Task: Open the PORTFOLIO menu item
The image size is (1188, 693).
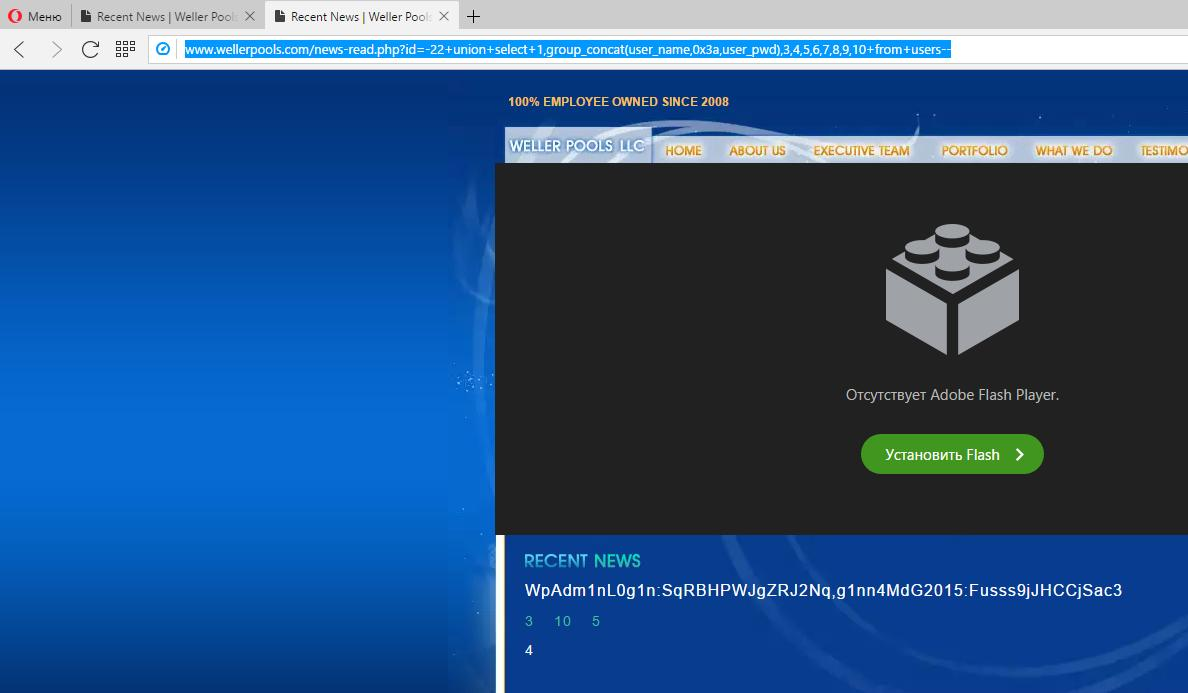Action: (974, 151)
